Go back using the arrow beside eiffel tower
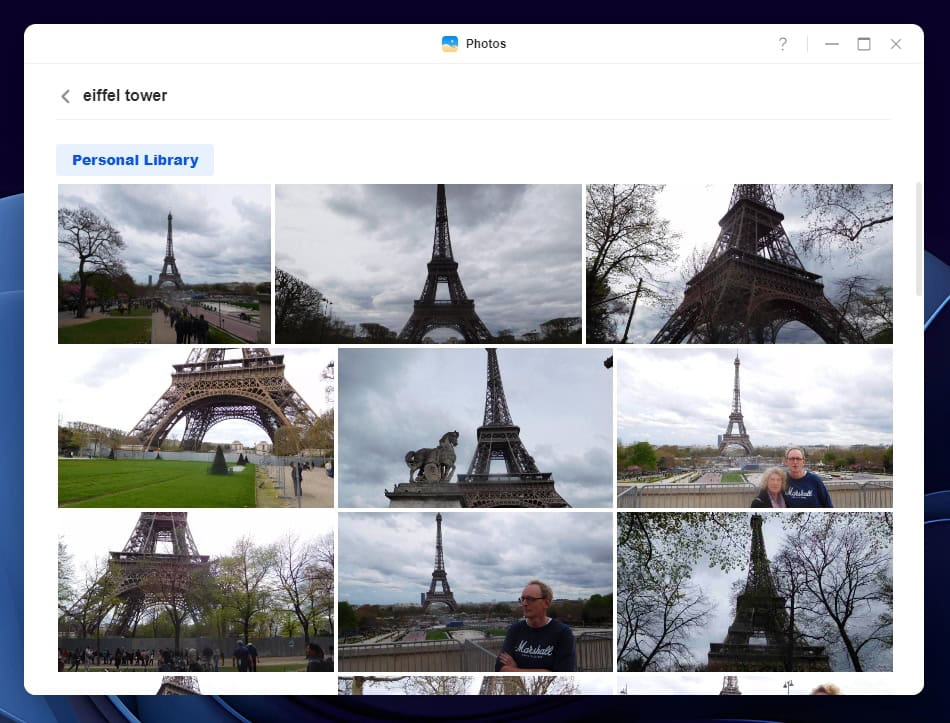The image size is (950, 723). [65, 96]
